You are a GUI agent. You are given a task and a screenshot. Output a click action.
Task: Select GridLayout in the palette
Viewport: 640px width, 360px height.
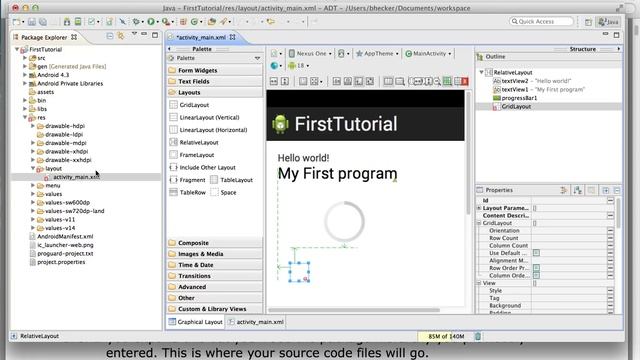(x=189, y=105)
